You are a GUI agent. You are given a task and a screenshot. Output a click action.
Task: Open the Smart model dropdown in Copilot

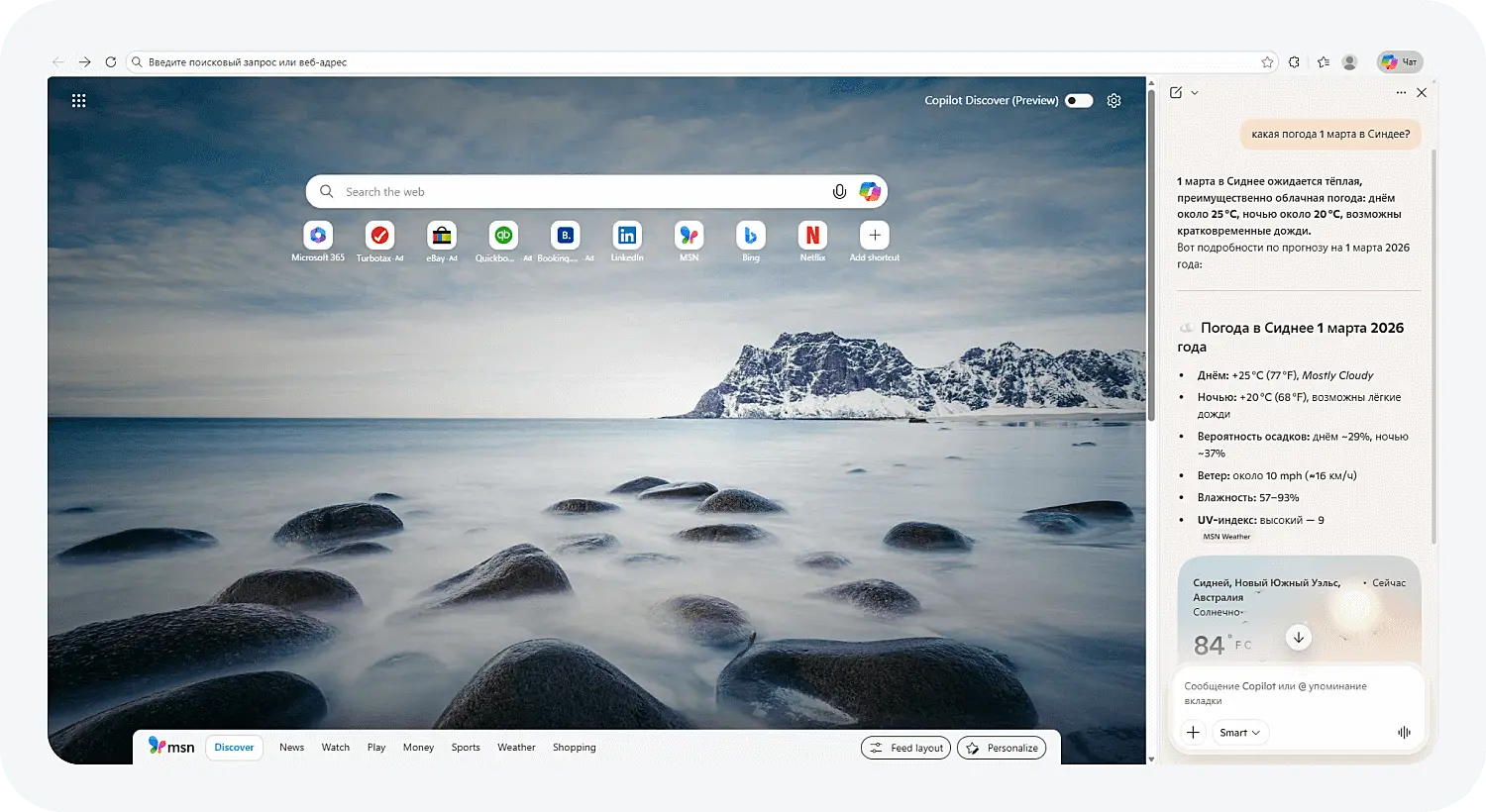click(1240, 732)
